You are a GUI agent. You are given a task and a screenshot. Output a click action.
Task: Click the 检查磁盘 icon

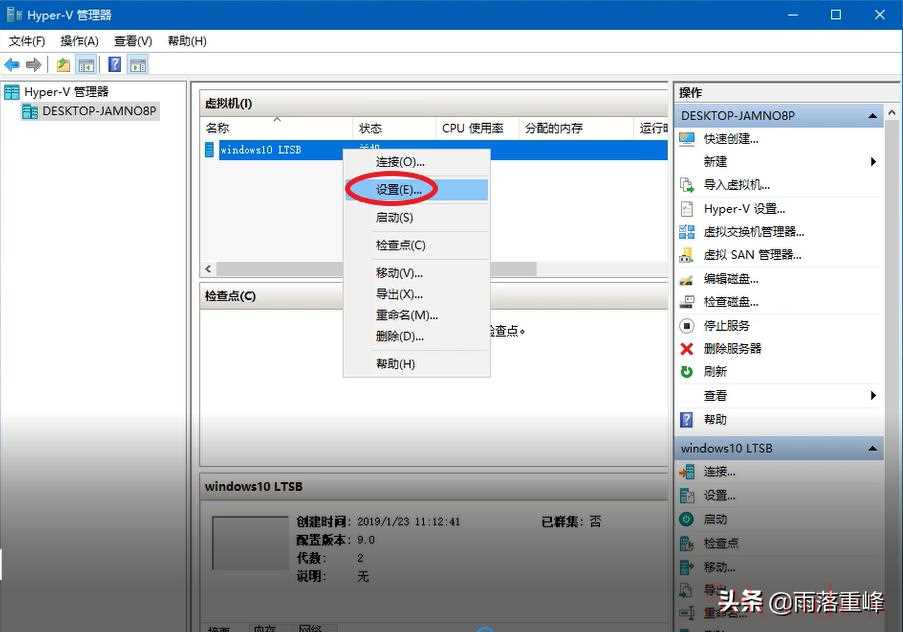point(686,302)
